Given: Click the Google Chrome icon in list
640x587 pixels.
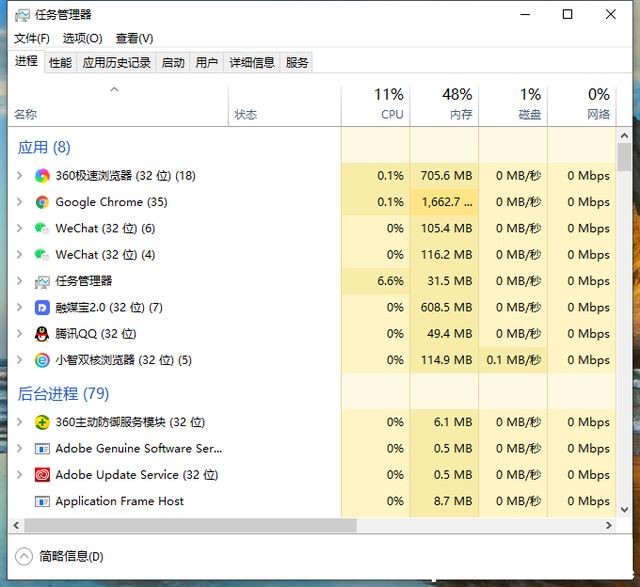Looking at the screenshot, I should click(x=42, y=202).
